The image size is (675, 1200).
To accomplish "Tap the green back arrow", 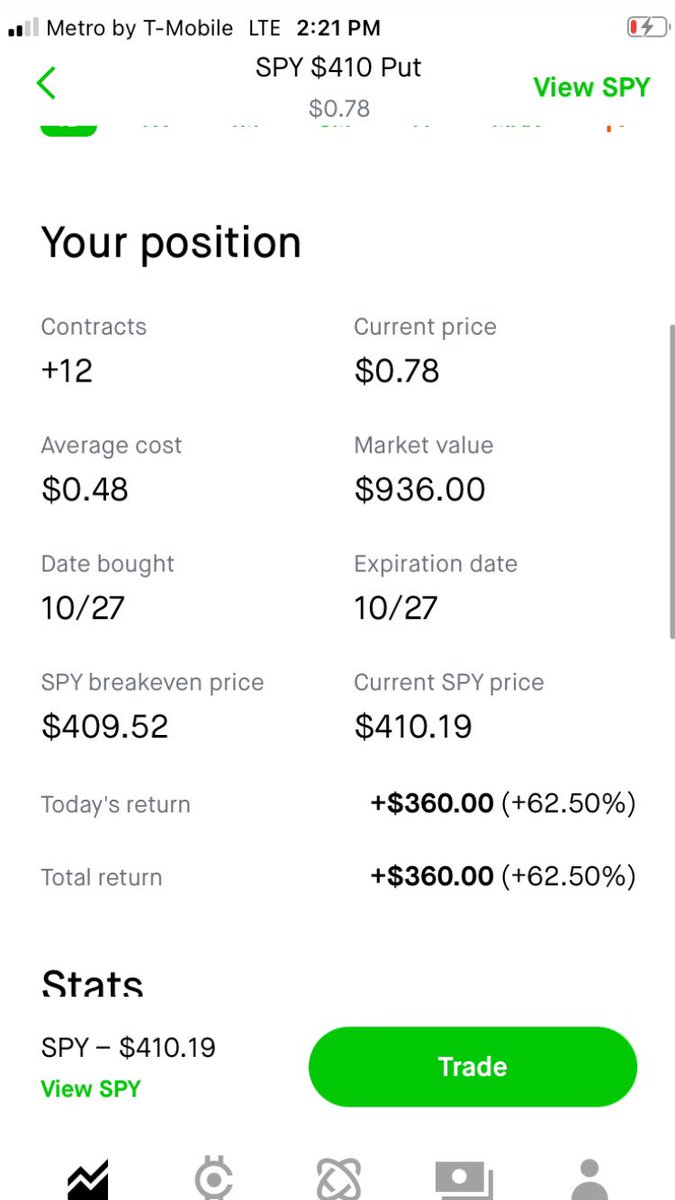I will tap(46, 82).
